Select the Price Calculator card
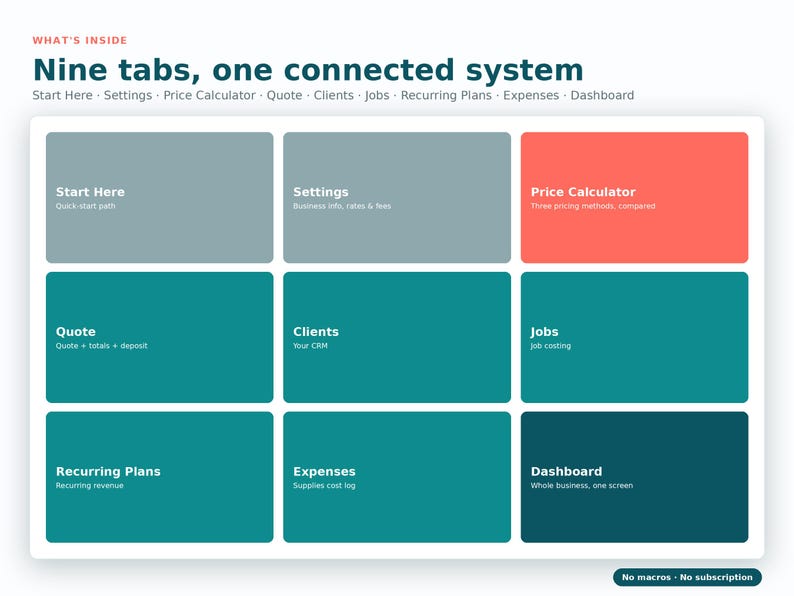 tap(634, 197)
